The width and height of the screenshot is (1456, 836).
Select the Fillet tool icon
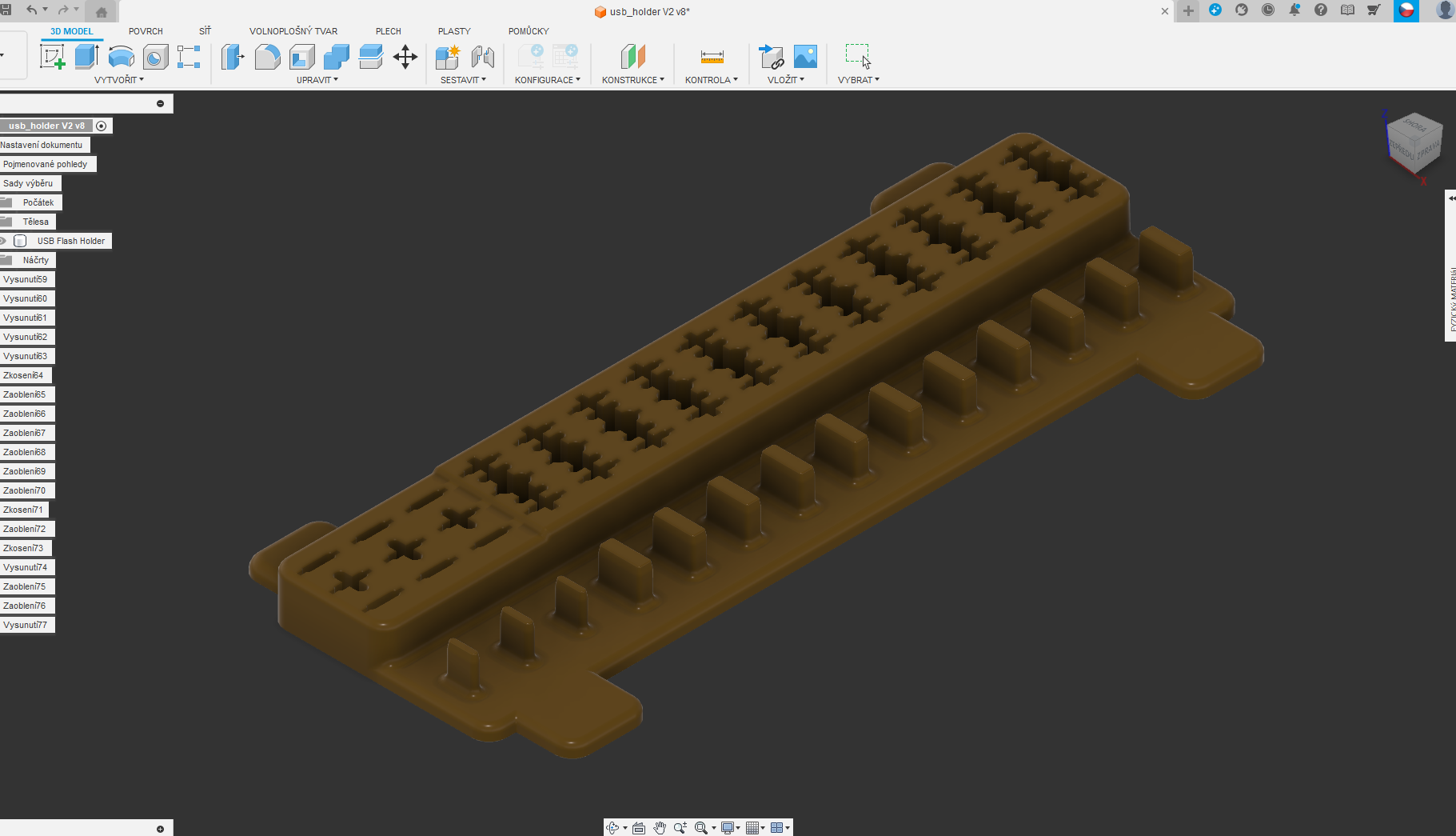click(x=267, y=57)
